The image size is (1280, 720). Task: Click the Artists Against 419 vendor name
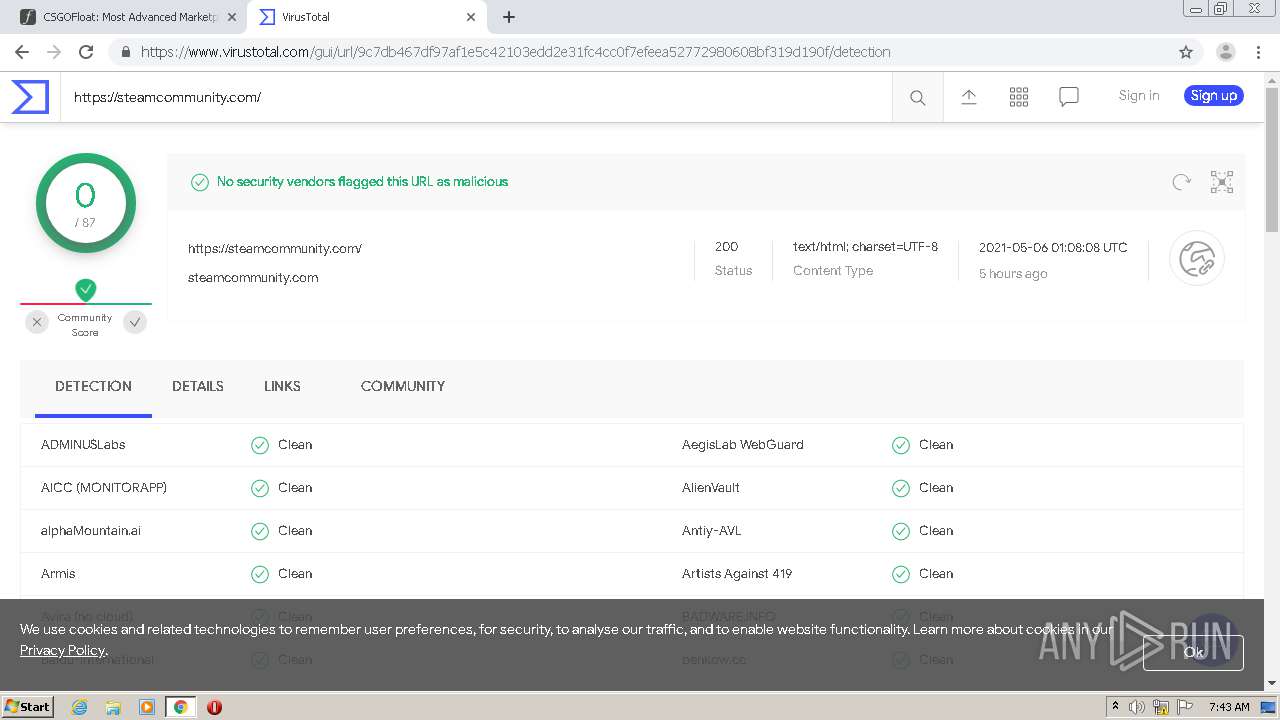pos(737,574)
